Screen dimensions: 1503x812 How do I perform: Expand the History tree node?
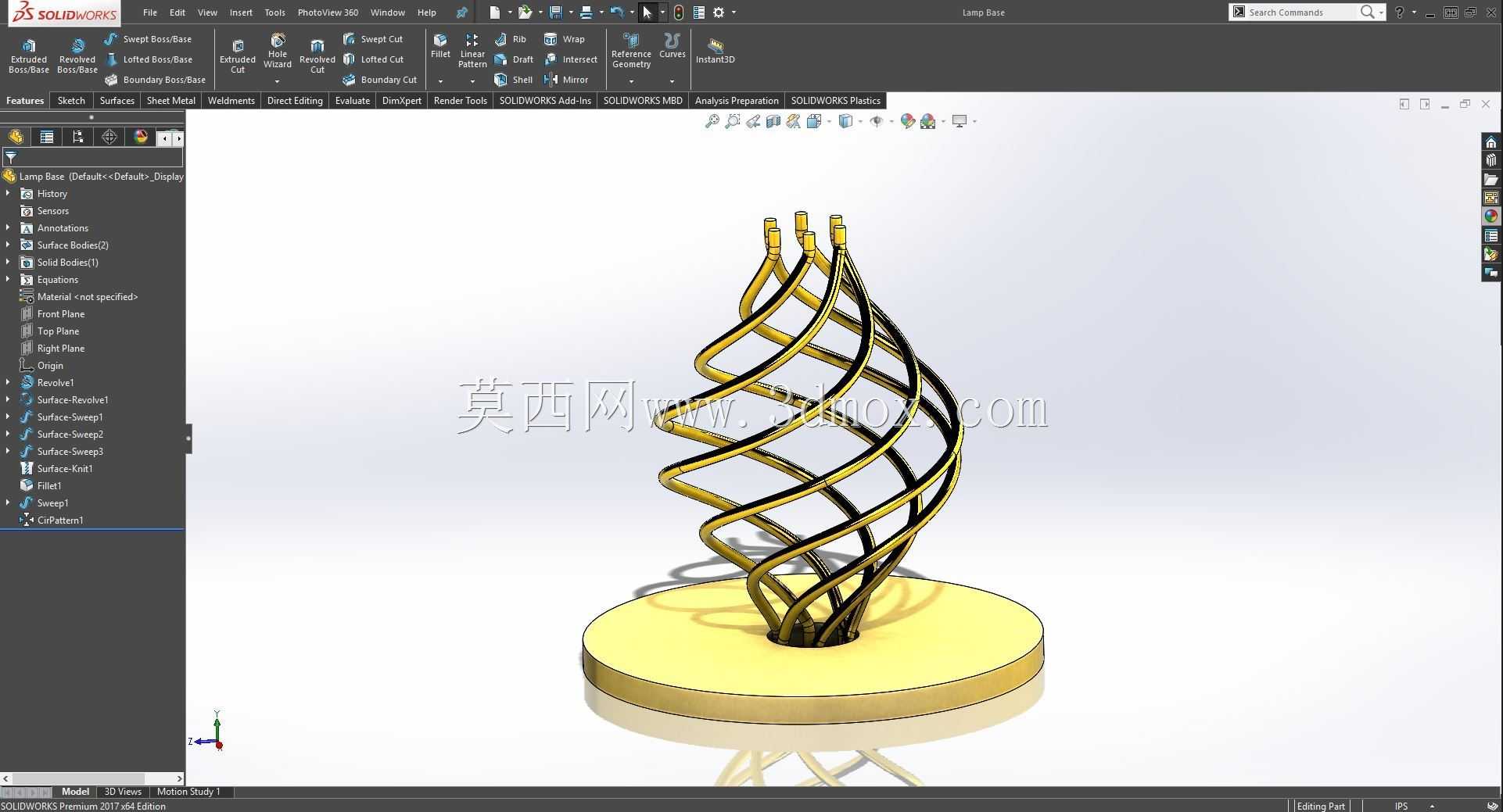[x=8, y=193]
